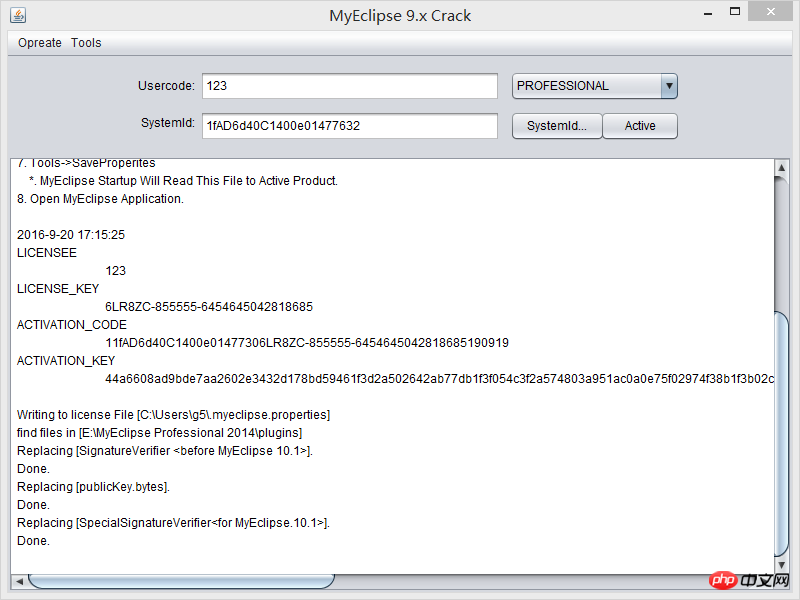Focus the Usercode input field
The height and width of the screenshot is (600, 800).
[x=349, y=86]
